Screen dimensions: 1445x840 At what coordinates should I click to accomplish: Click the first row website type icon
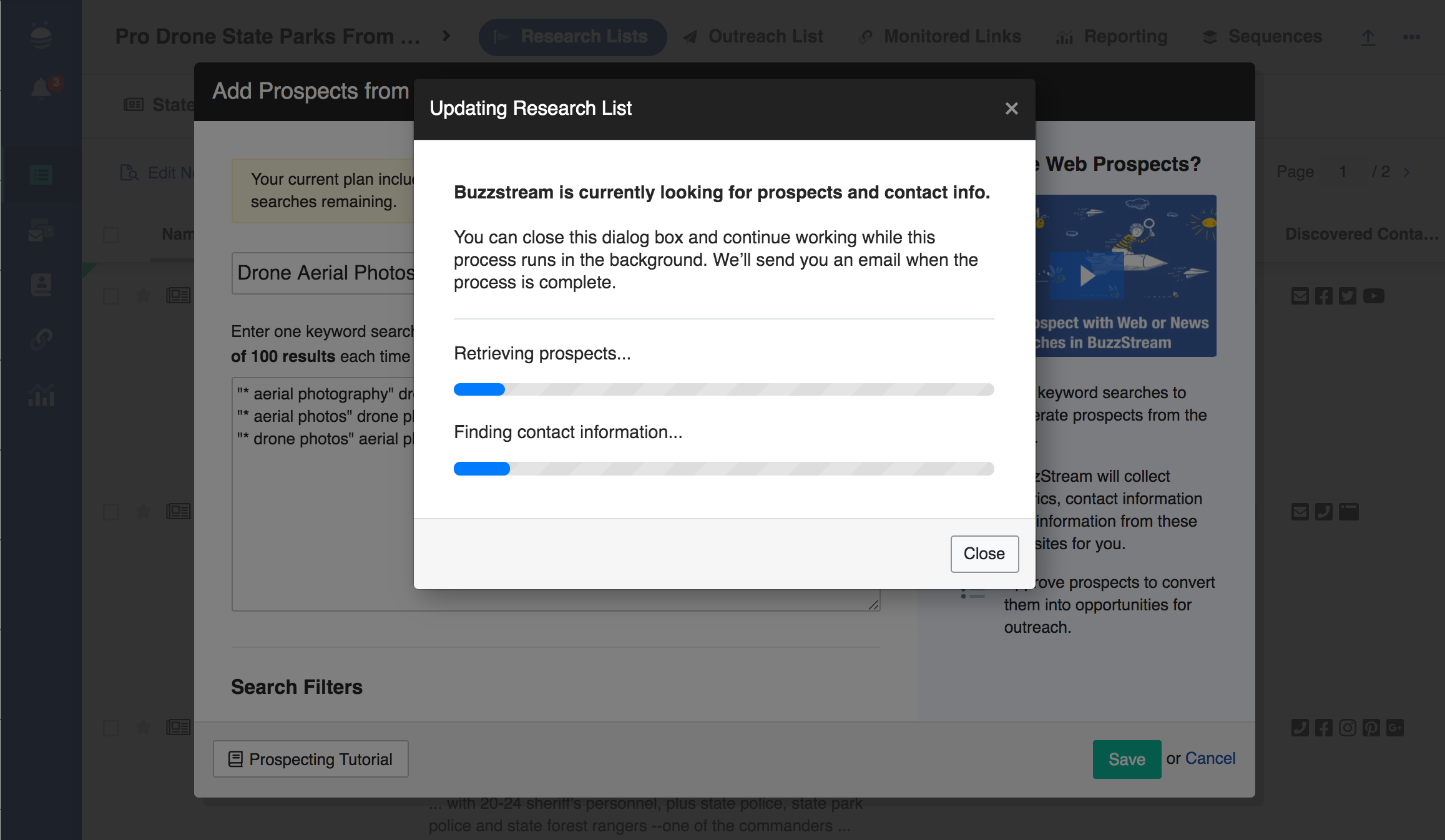179,295
